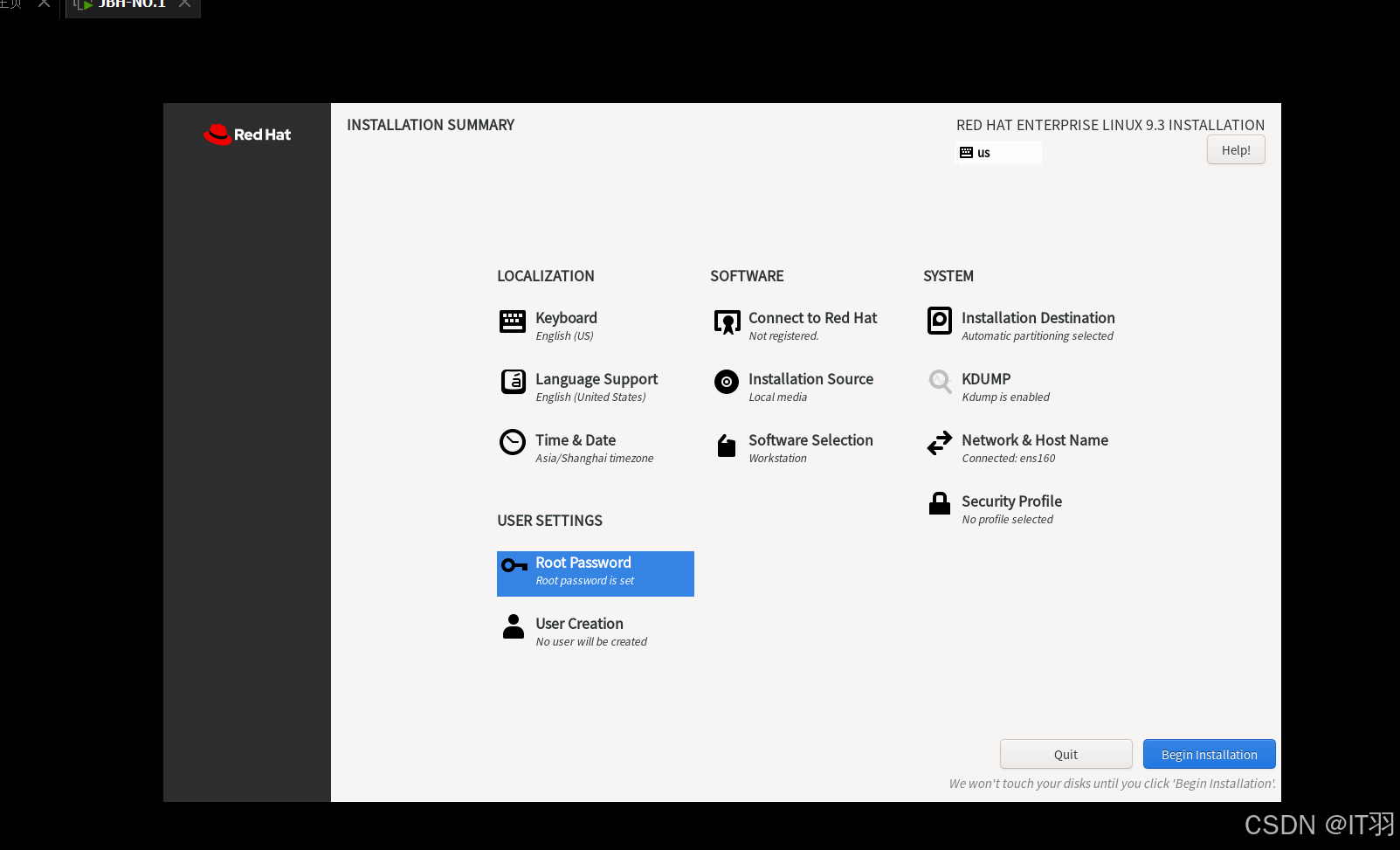
Task: Click the Network & Host Name arrows icon
Action: (940, 443)
